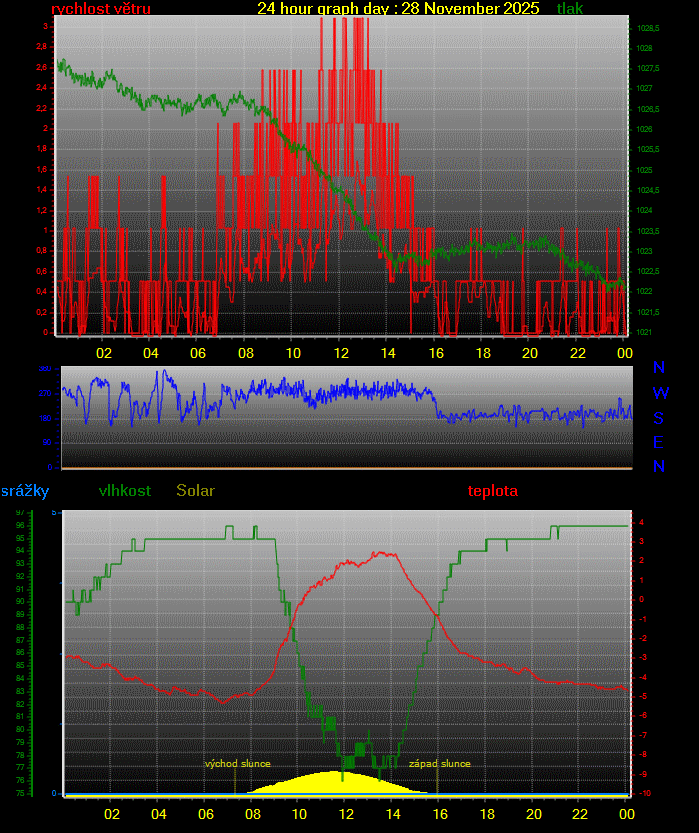Click the topmost 'N' wind direction letter
Screen dimensions: 699x833
[659, 369]
